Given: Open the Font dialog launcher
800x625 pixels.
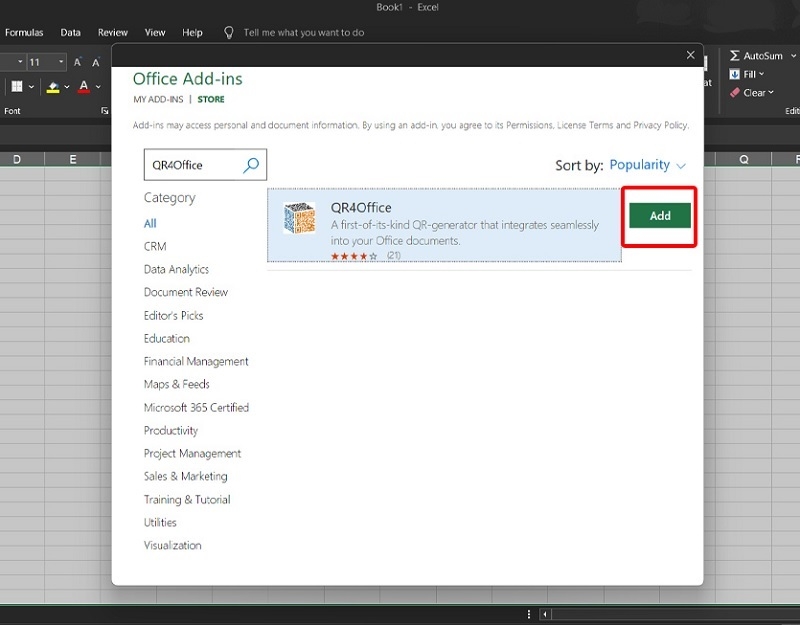Looking at the screenshot, I should click(x=105, y=111).
